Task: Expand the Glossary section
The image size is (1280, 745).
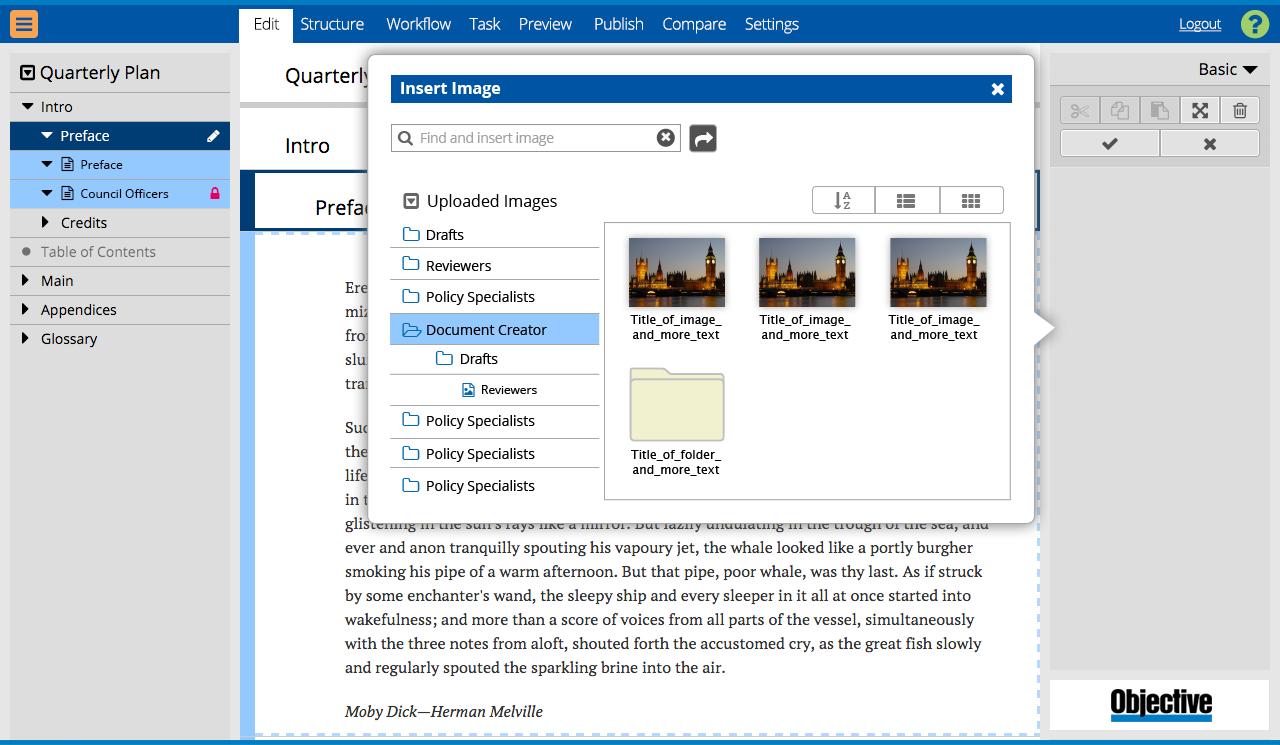Action: tap(26, 339)
